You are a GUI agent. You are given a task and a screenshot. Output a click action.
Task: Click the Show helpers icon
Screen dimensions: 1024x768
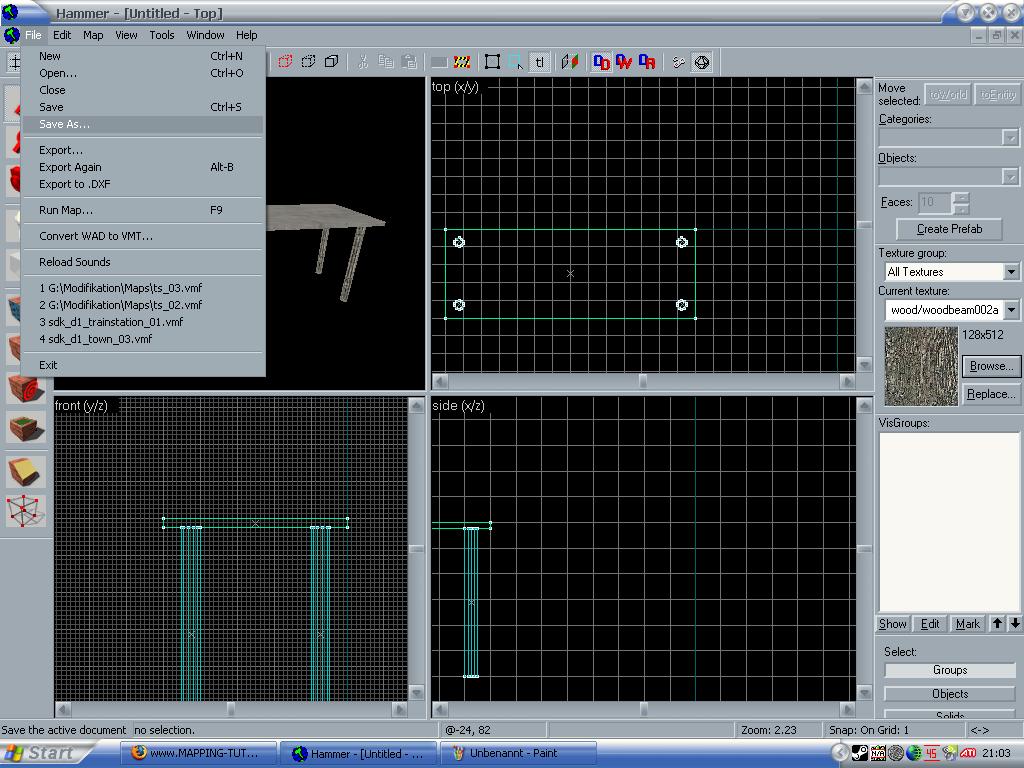679,62
